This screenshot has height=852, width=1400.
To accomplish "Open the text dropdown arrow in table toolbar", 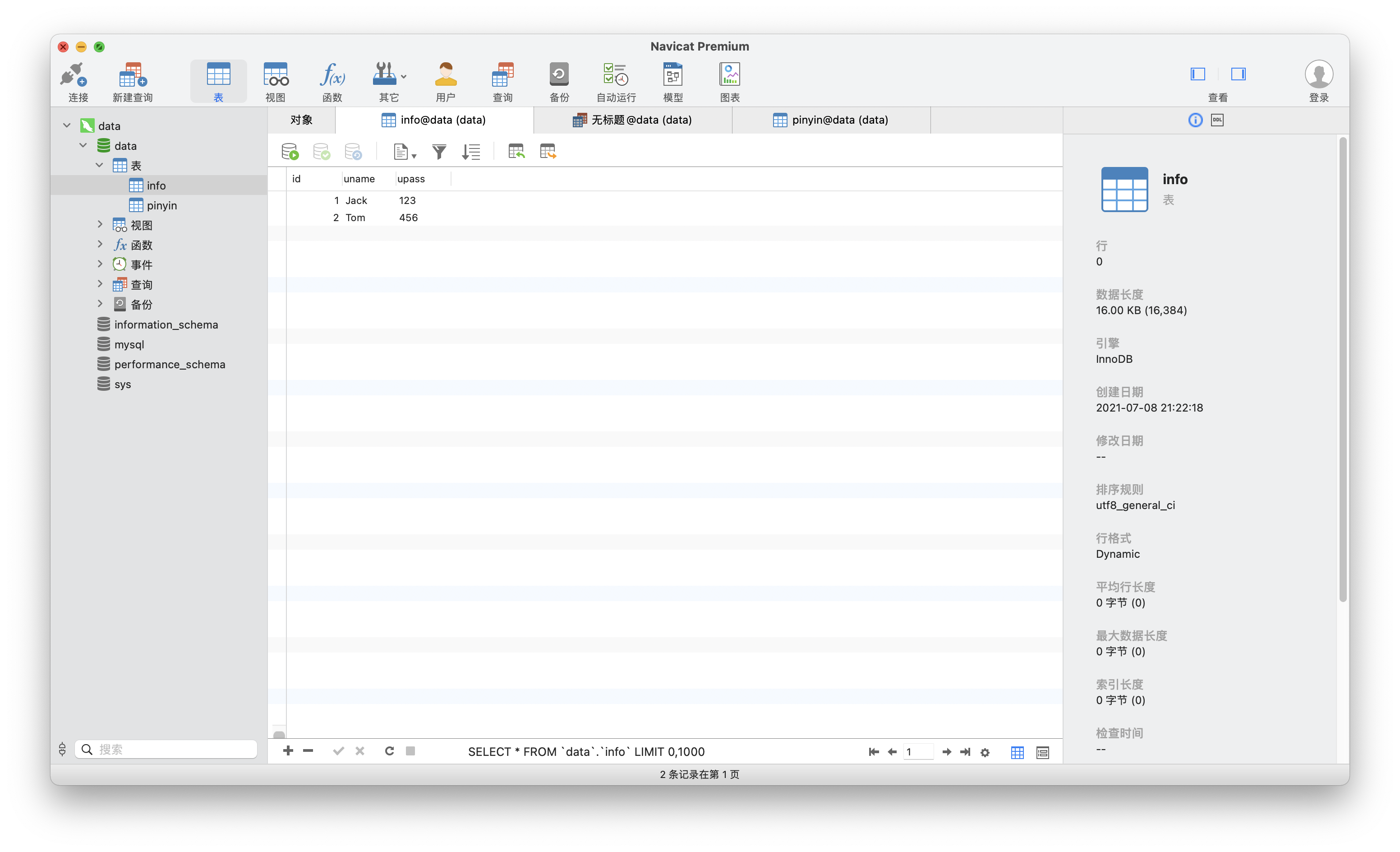I will coord(414,156).
